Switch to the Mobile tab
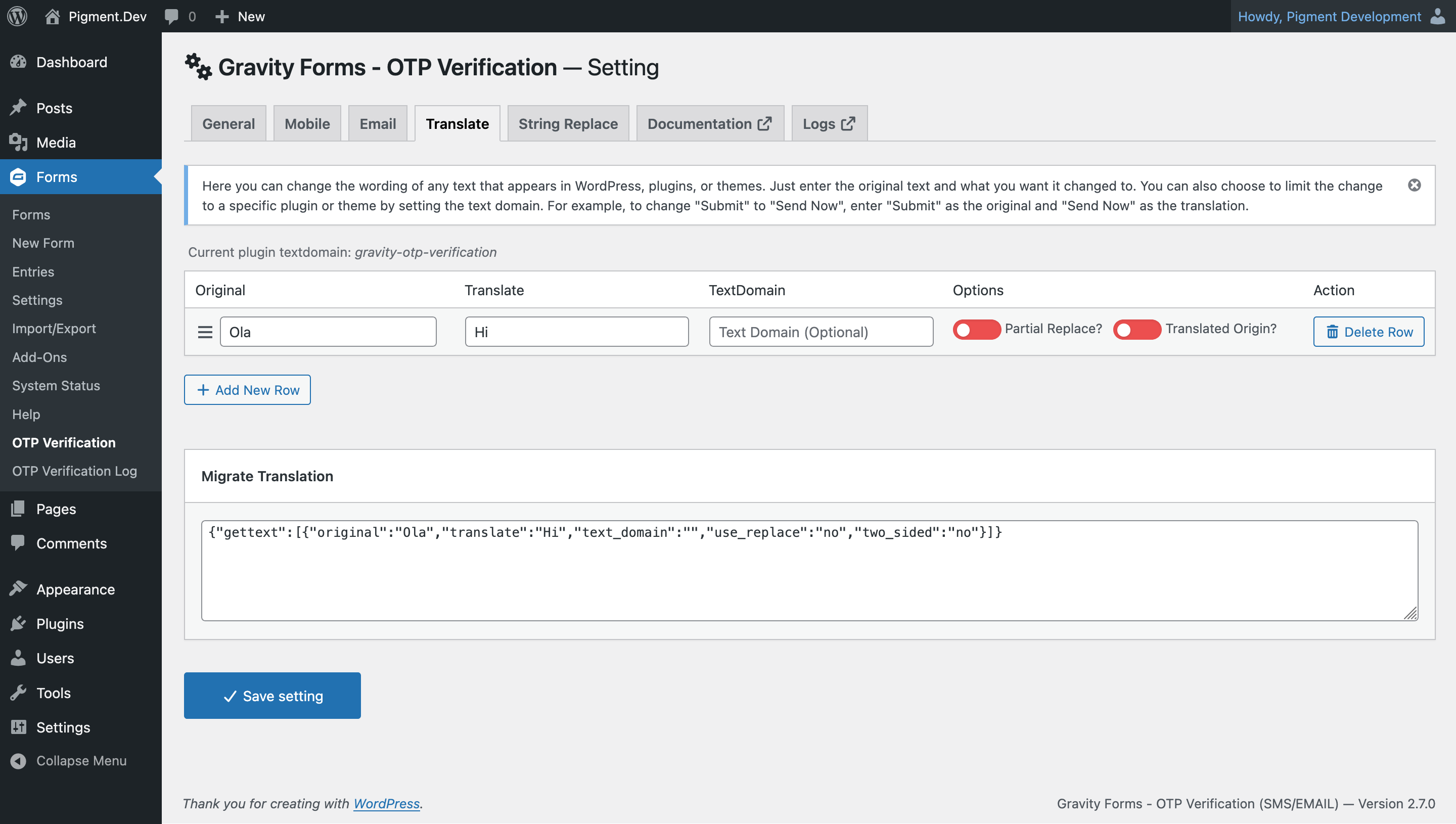1456x824 pixels. [x=307, y=123]
